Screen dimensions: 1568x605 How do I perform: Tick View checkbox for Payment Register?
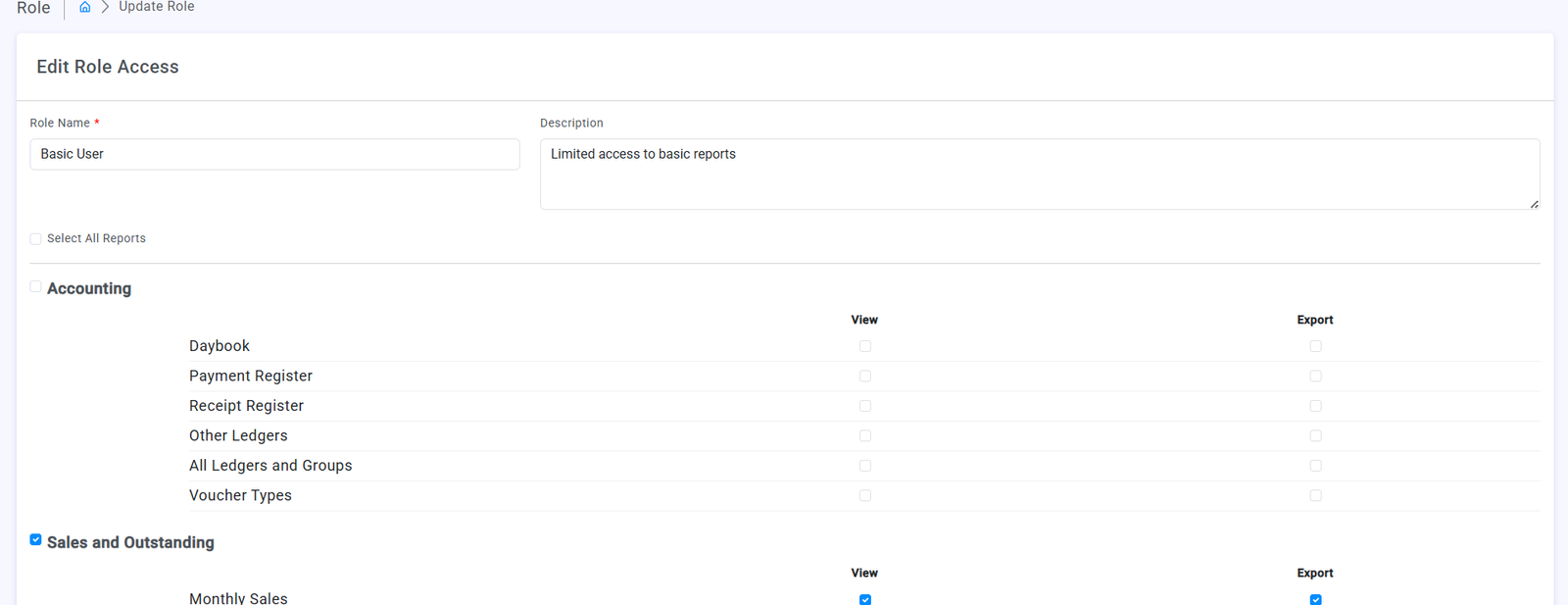[865, 377]
